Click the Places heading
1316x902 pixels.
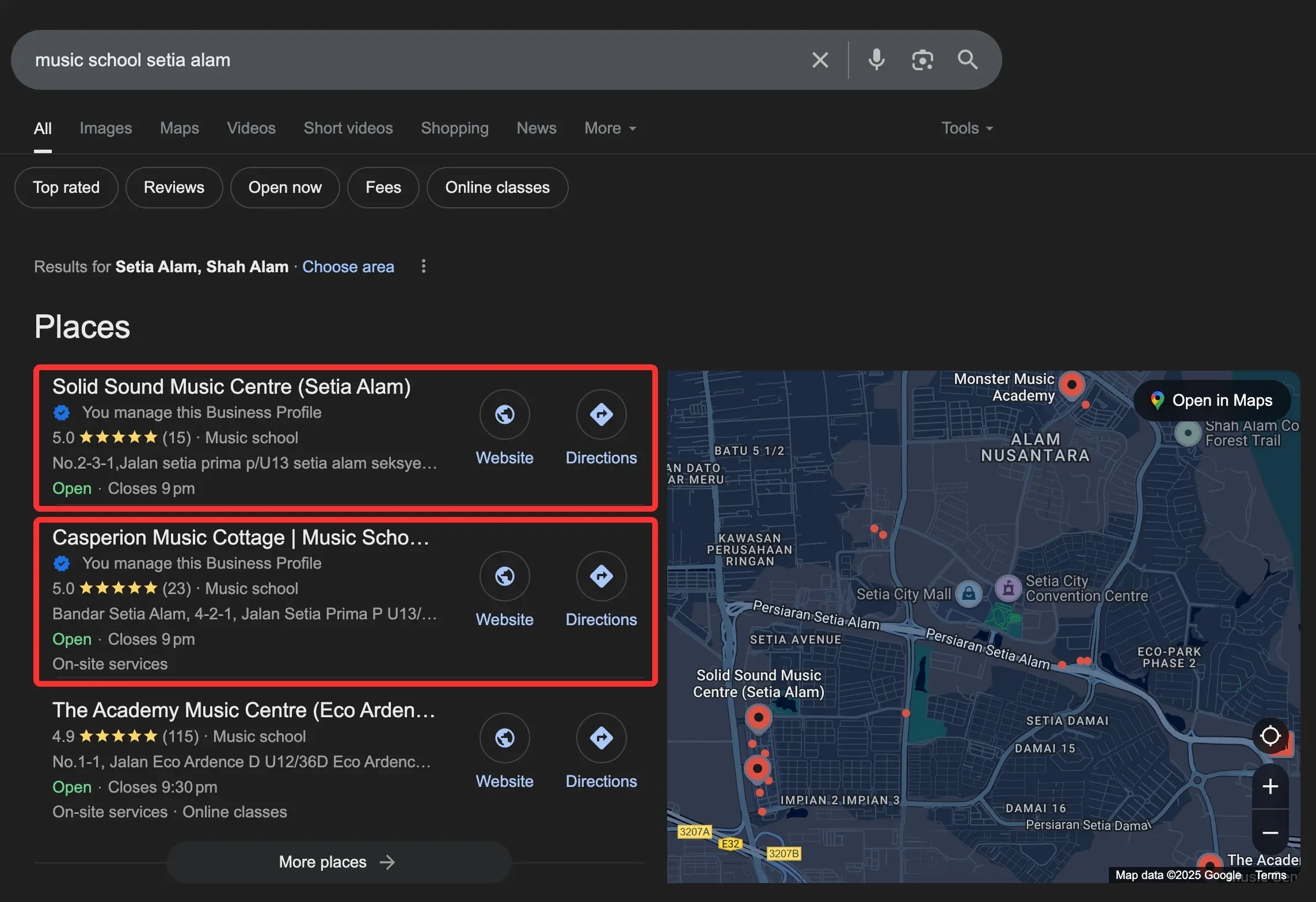[82, 327]
